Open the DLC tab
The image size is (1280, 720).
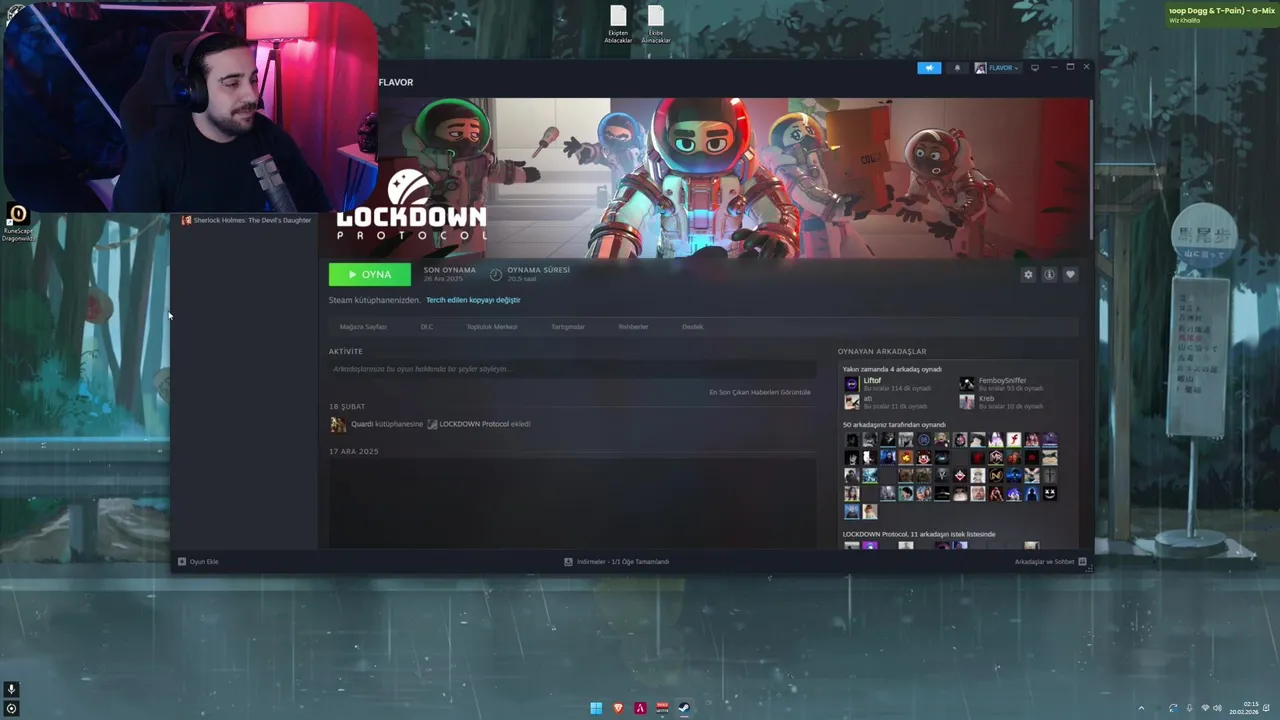pos(426,327)
